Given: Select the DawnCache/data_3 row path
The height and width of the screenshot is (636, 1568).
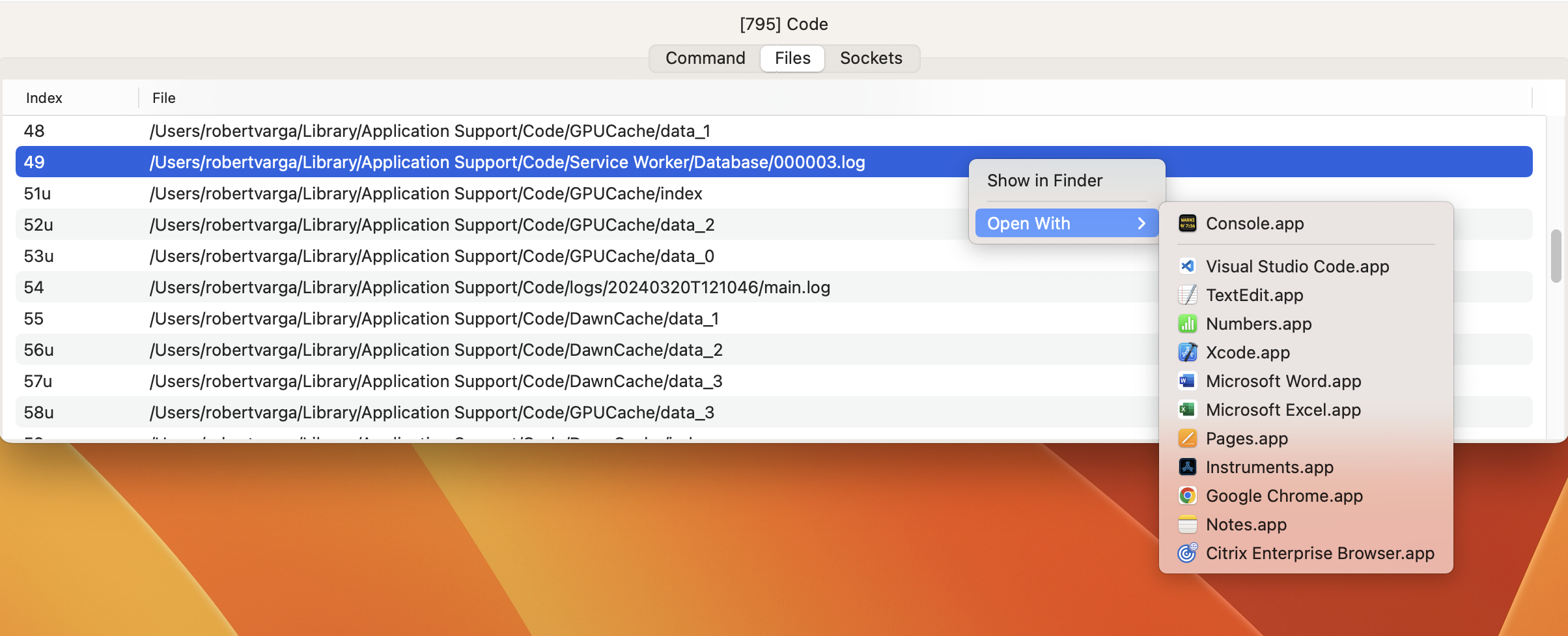Looking at the screenshot, I should (x=436, y=381).
